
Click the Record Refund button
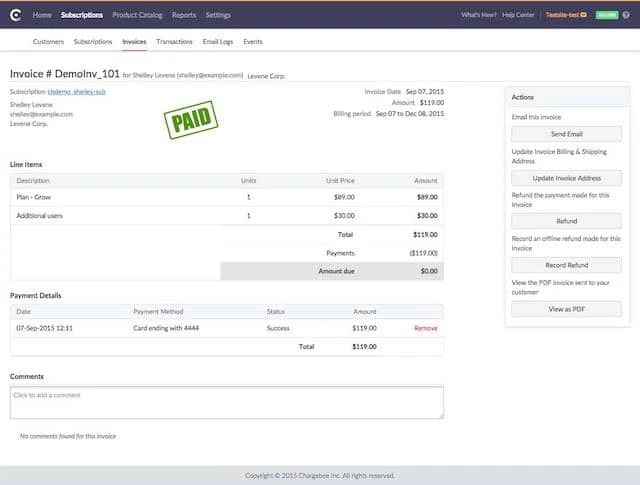click(567, 265)
